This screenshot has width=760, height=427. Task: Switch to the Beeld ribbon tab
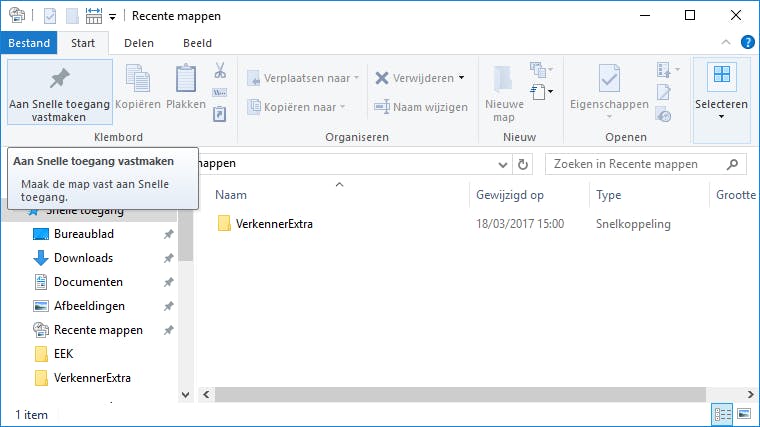coord(197,43)
